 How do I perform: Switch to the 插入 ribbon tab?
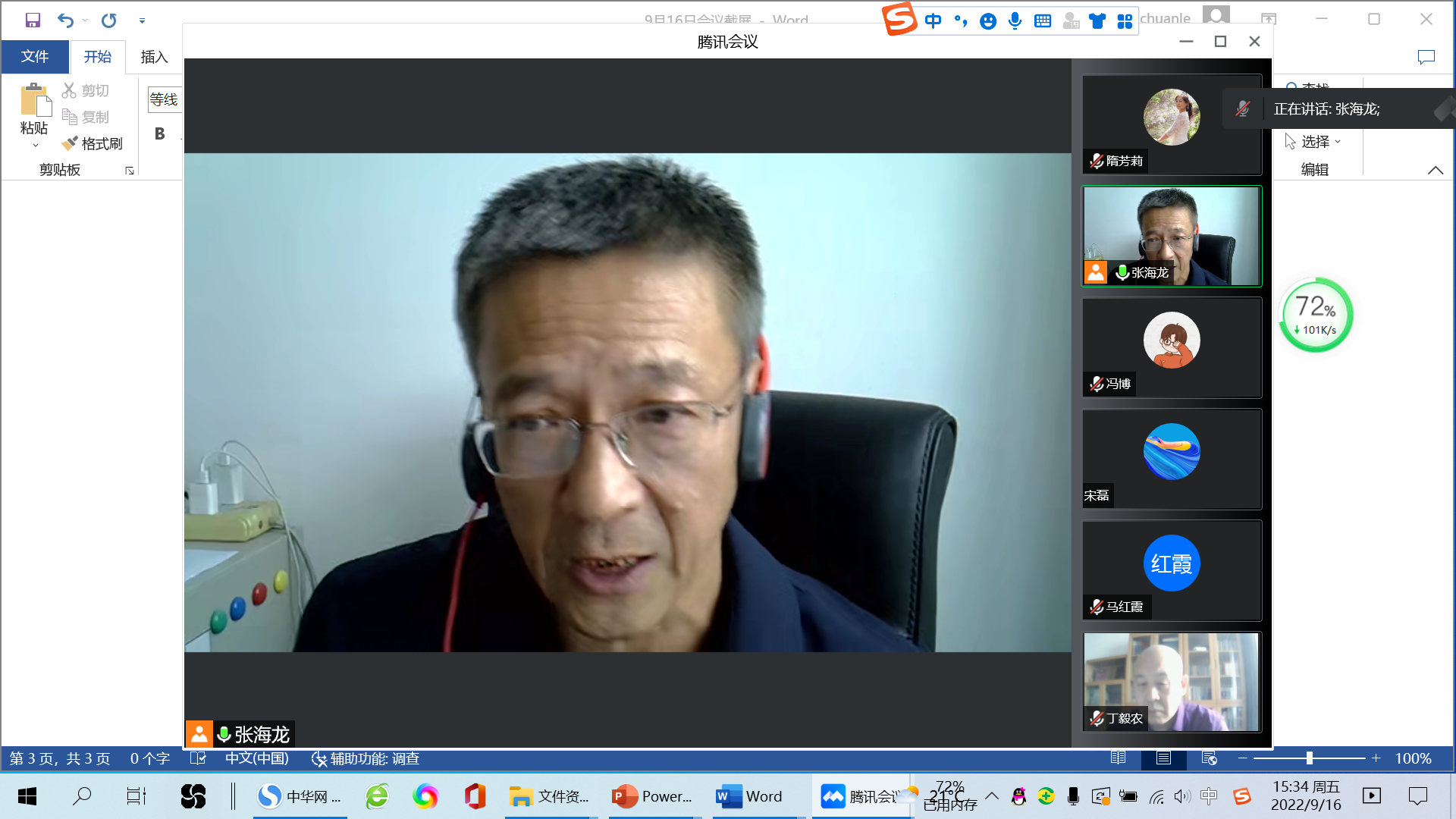click(154, 57)
